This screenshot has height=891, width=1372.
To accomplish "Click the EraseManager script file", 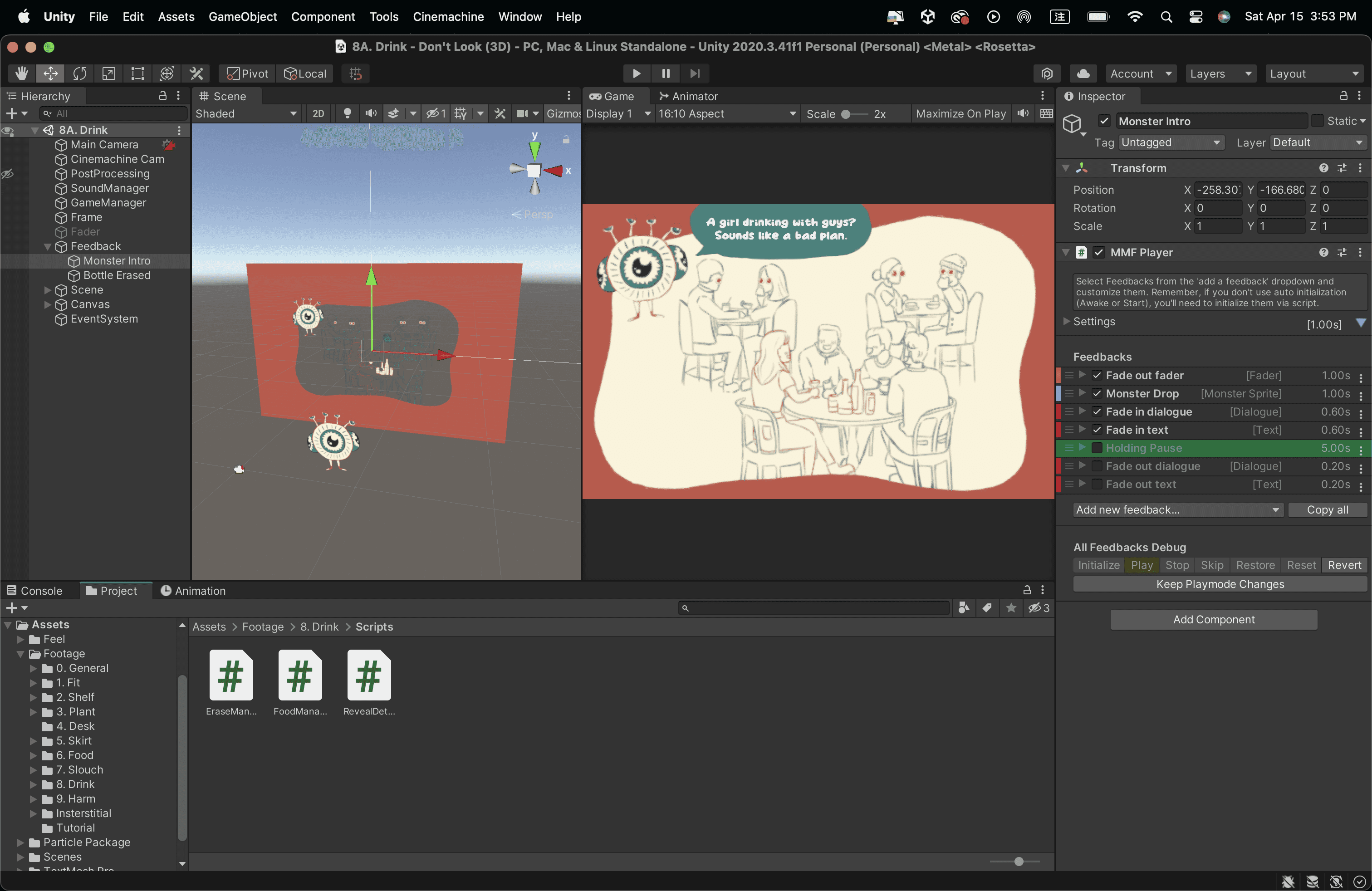I will click(x=230, y=675).
